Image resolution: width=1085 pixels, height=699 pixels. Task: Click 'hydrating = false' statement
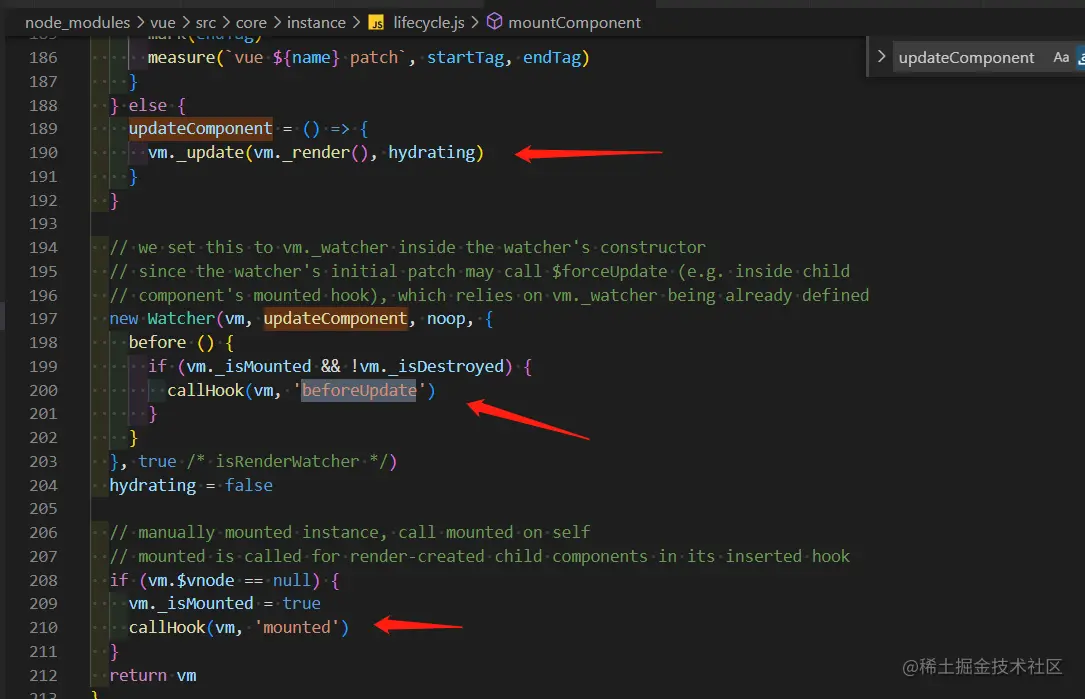191,486
